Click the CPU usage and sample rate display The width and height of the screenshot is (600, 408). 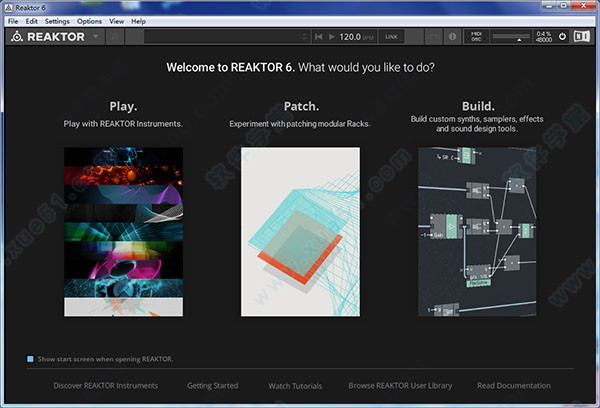point(544,37)
